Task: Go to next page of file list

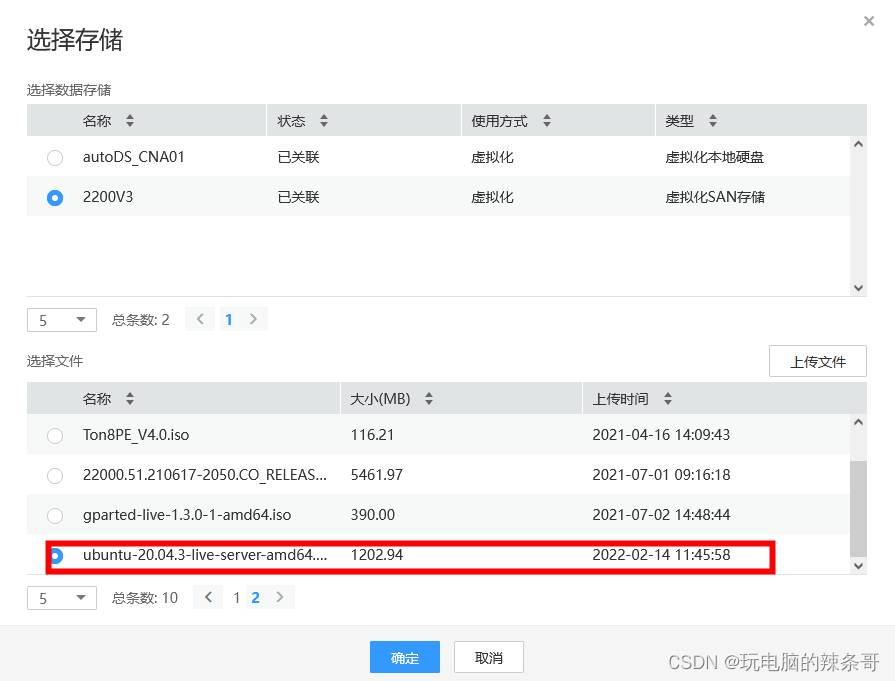Action: (x=280, y=598)
